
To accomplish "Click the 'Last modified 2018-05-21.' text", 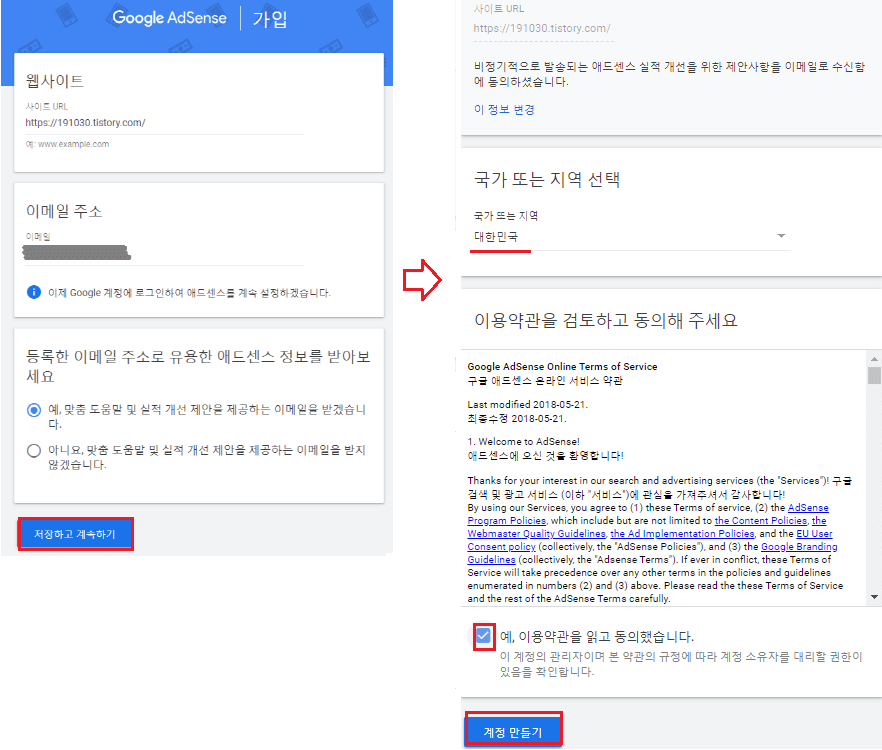I will coord(528,405).
